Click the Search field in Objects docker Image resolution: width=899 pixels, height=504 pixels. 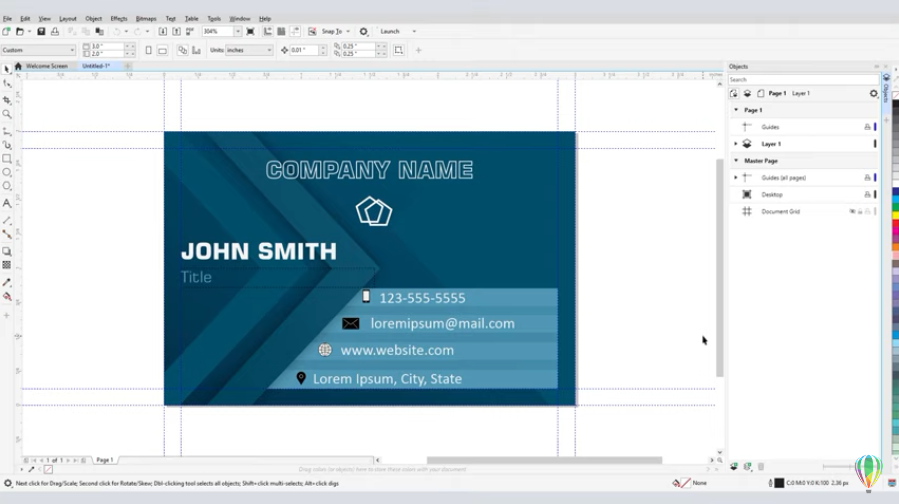803,80
